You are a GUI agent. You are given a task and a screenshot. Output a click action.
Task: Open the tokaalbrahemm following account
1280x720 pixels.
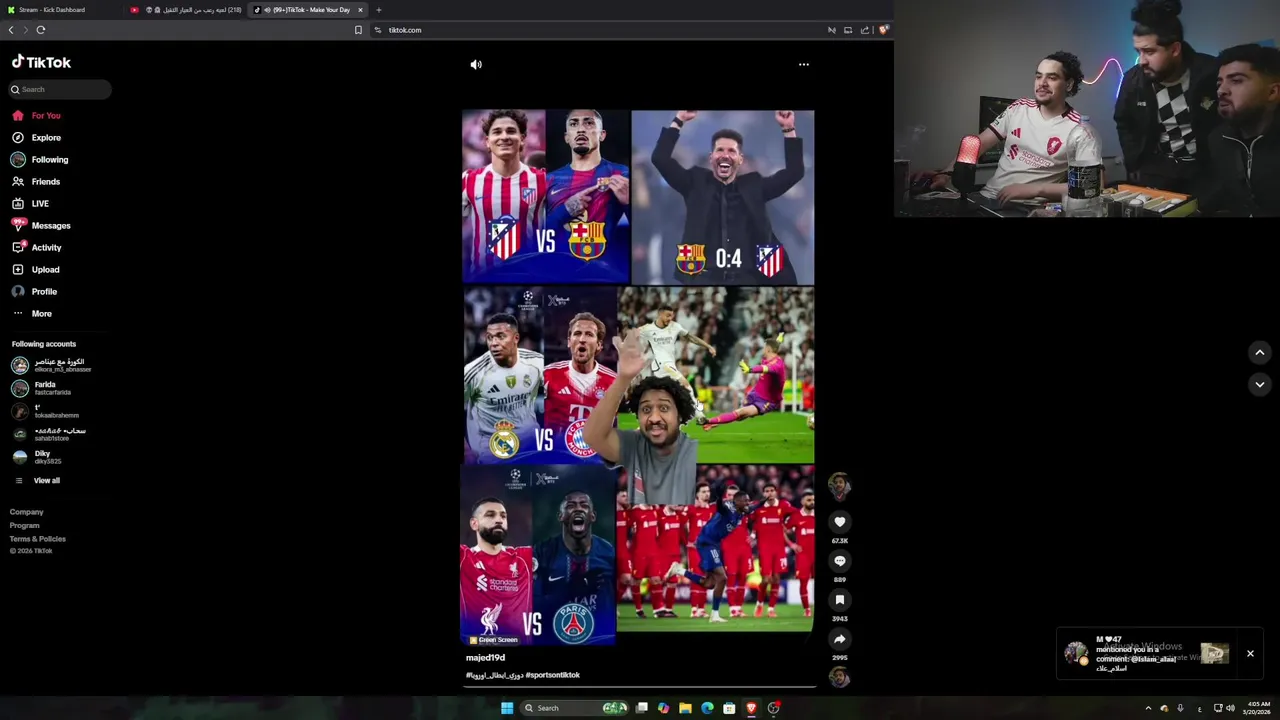[x=45, y=411]
